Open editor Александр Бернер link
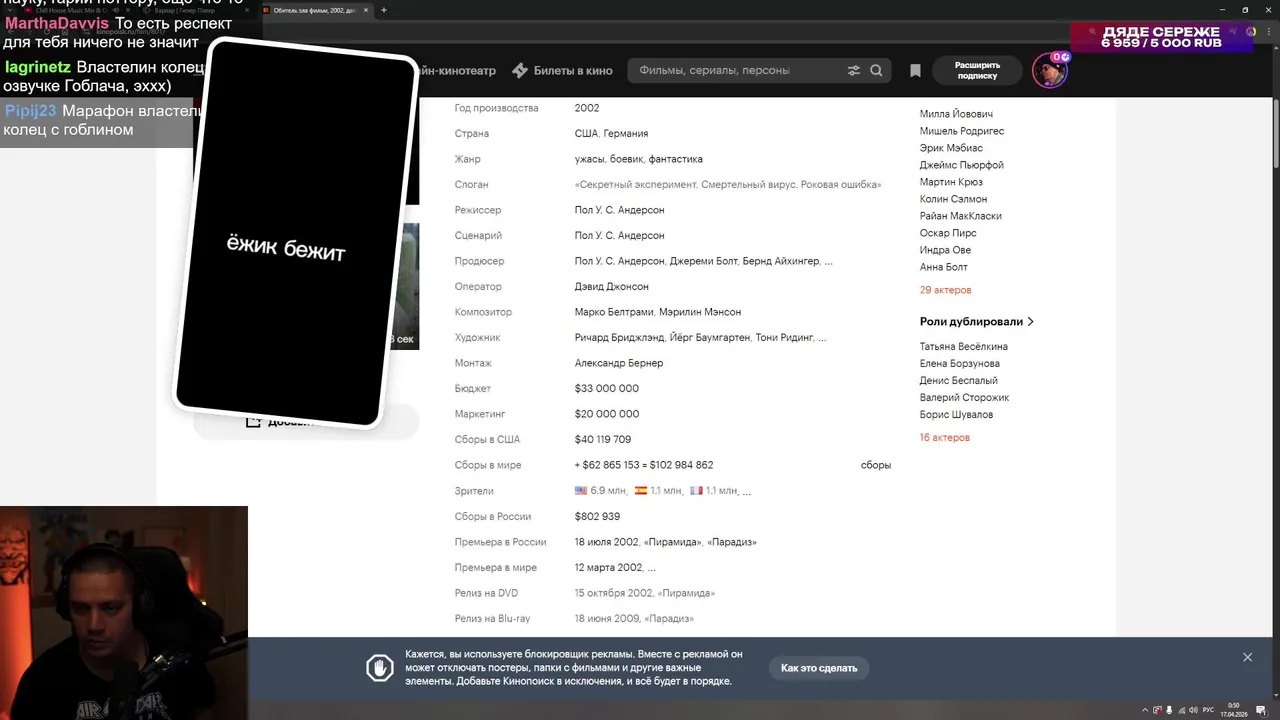The image size is (1280, 720). [x=619, y=363]
